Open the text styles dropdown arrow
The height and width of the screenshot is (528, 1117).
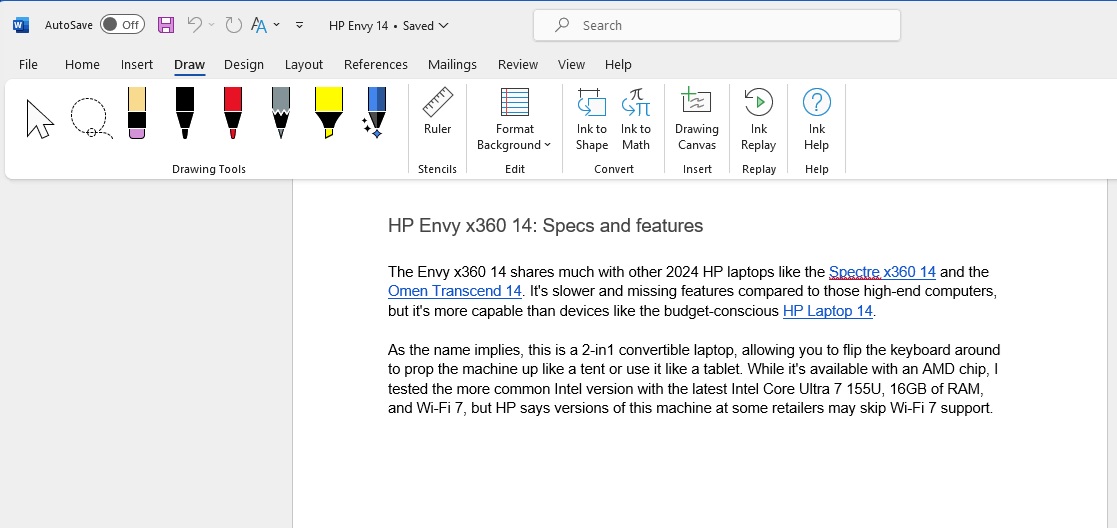click(x=276, y=25)
